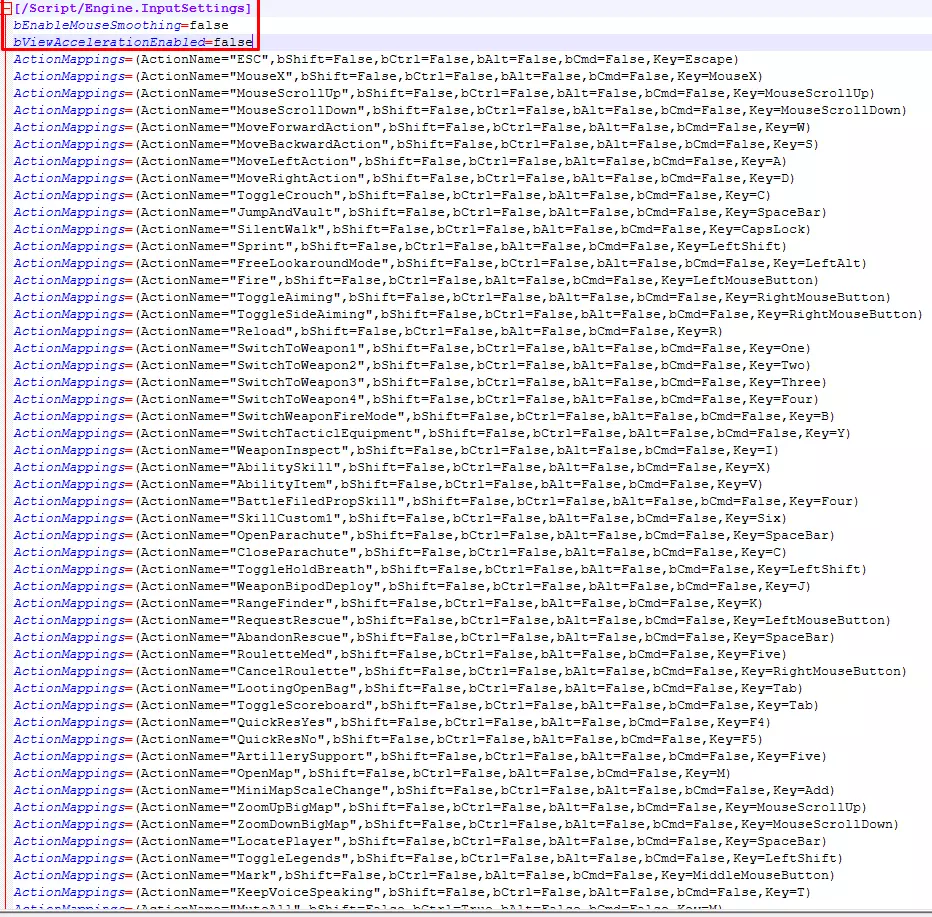Click the "WeaponInspect" mapping line
Viewport: 932px width, 917px height.
(x=396, y=450)
